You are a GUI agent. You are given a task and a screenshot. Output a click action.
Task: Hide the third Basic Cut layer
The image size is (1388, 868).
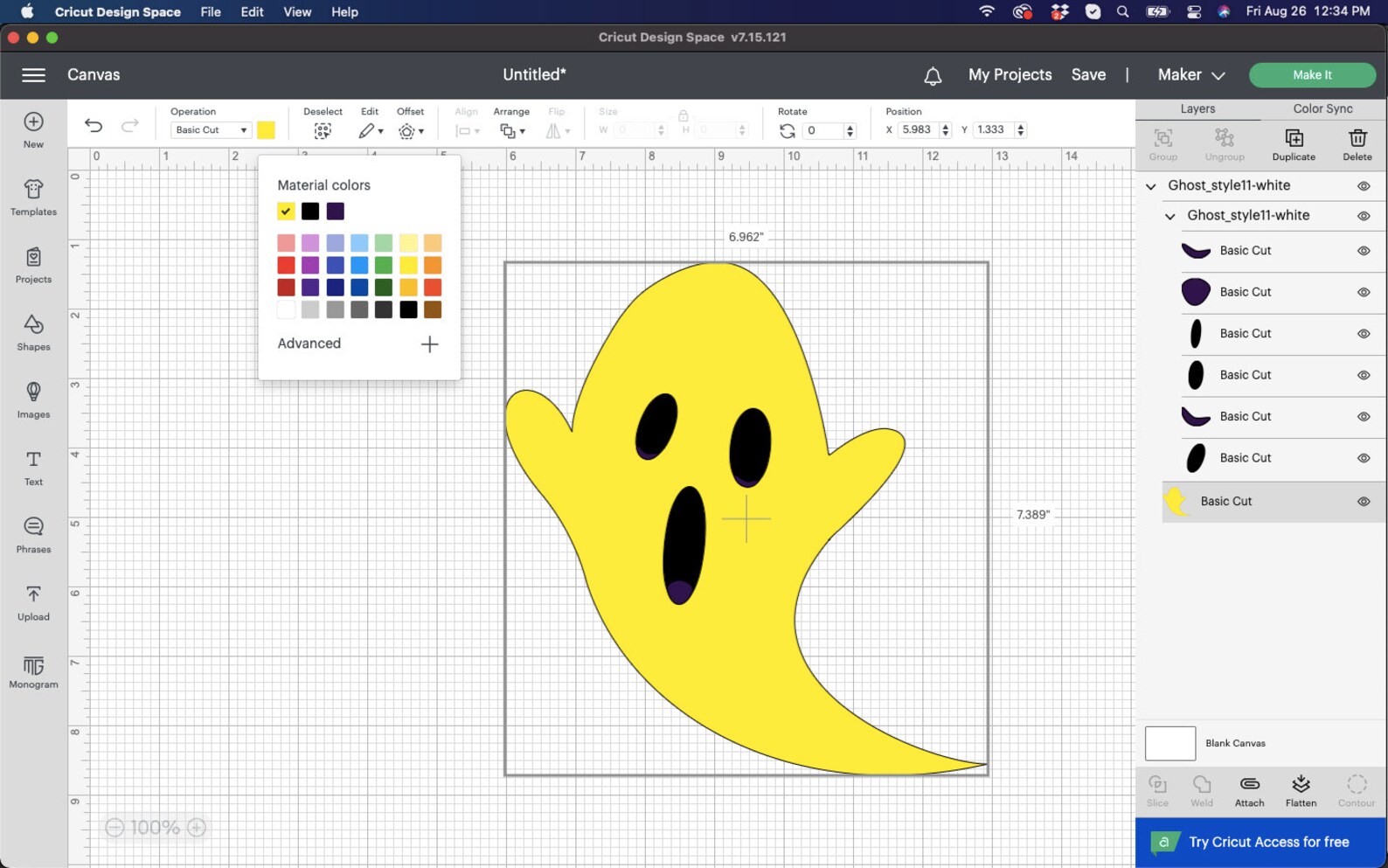click(1364, 334)
